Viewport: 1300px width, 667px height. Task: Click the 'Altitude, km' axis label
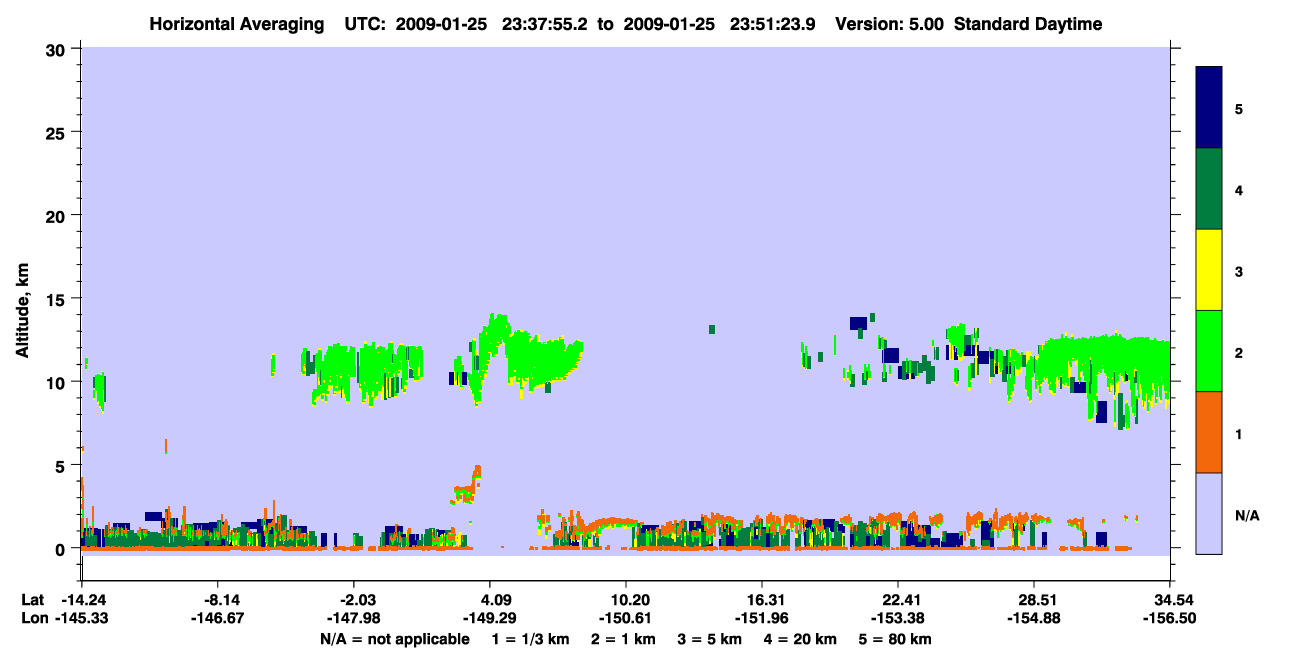pyautogui.click(x=23, y=308)
